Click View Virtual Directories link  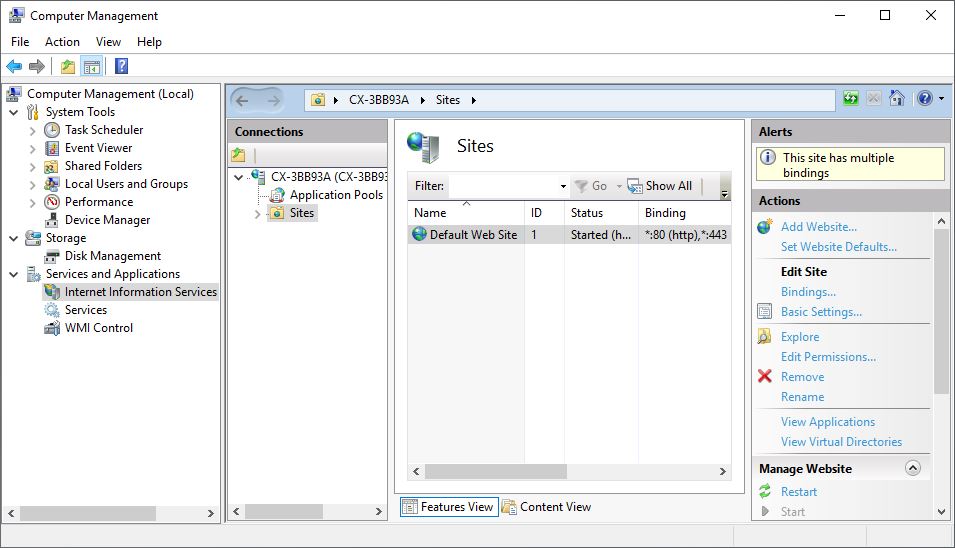pyautogui.click(x=841, y=441)
